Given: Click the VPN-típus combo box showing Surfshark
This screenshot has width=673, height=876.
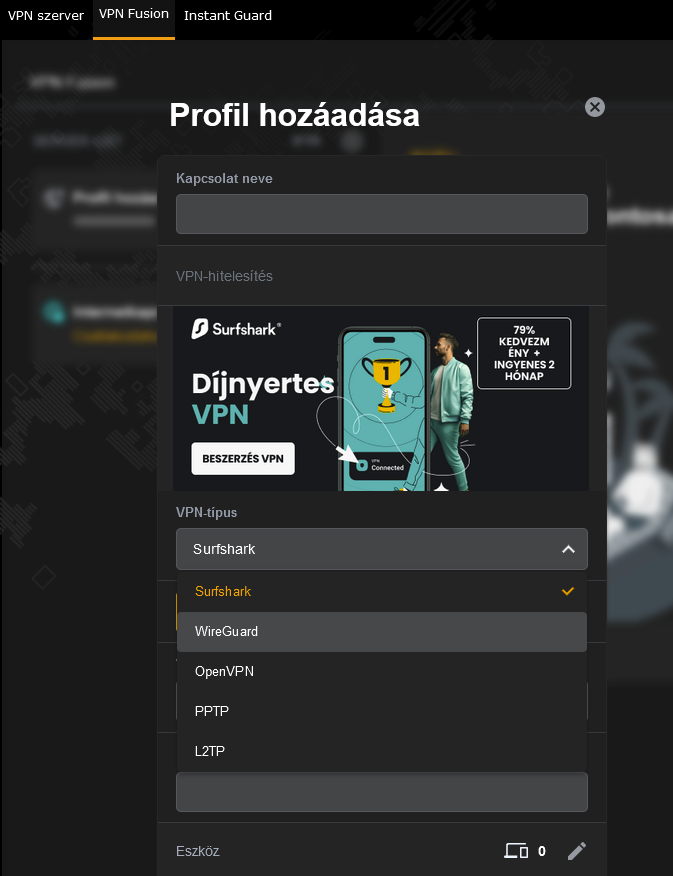Looking at the screenshot, I should (x=382, y=549).
